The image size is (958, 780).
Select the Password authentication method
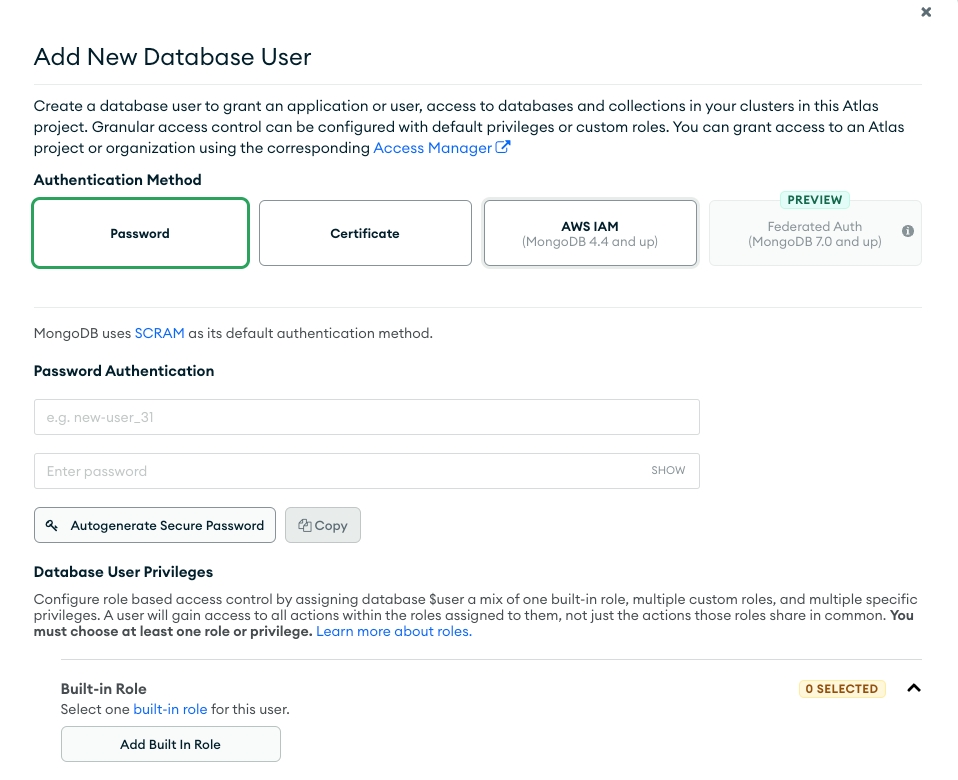140,233
